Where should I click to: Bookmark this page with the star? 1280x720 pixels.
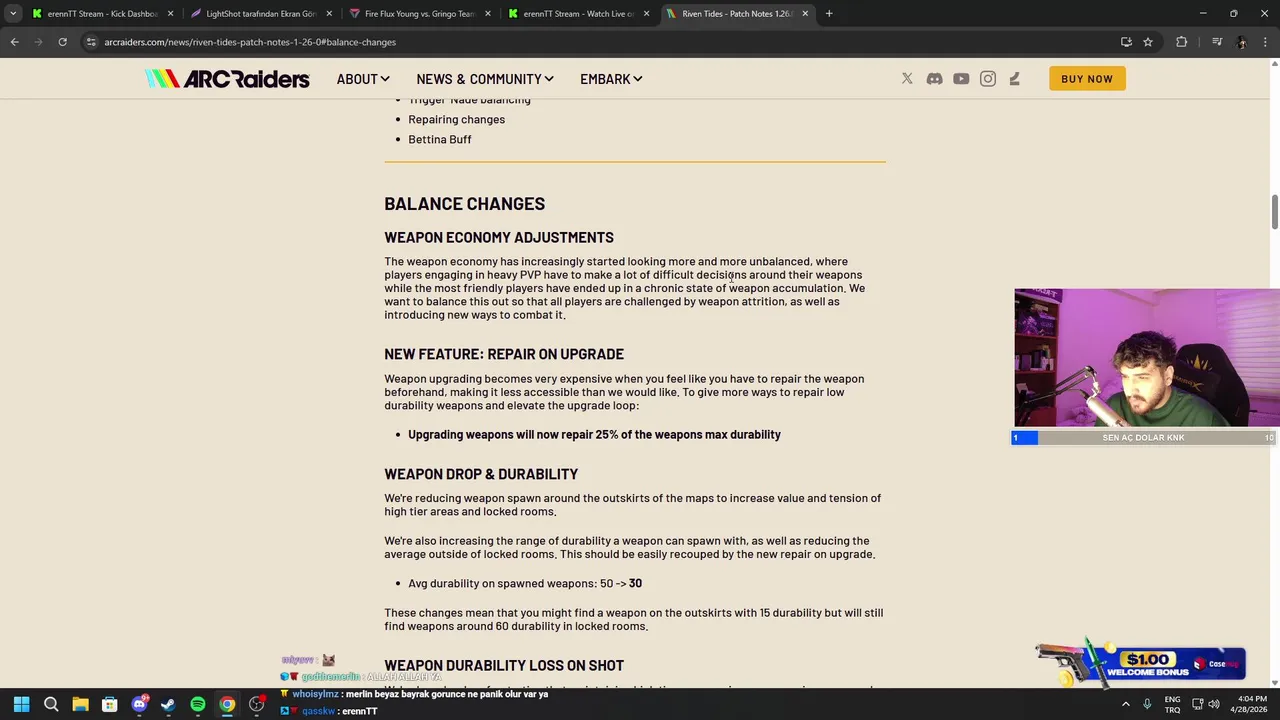click(1148, 42)
